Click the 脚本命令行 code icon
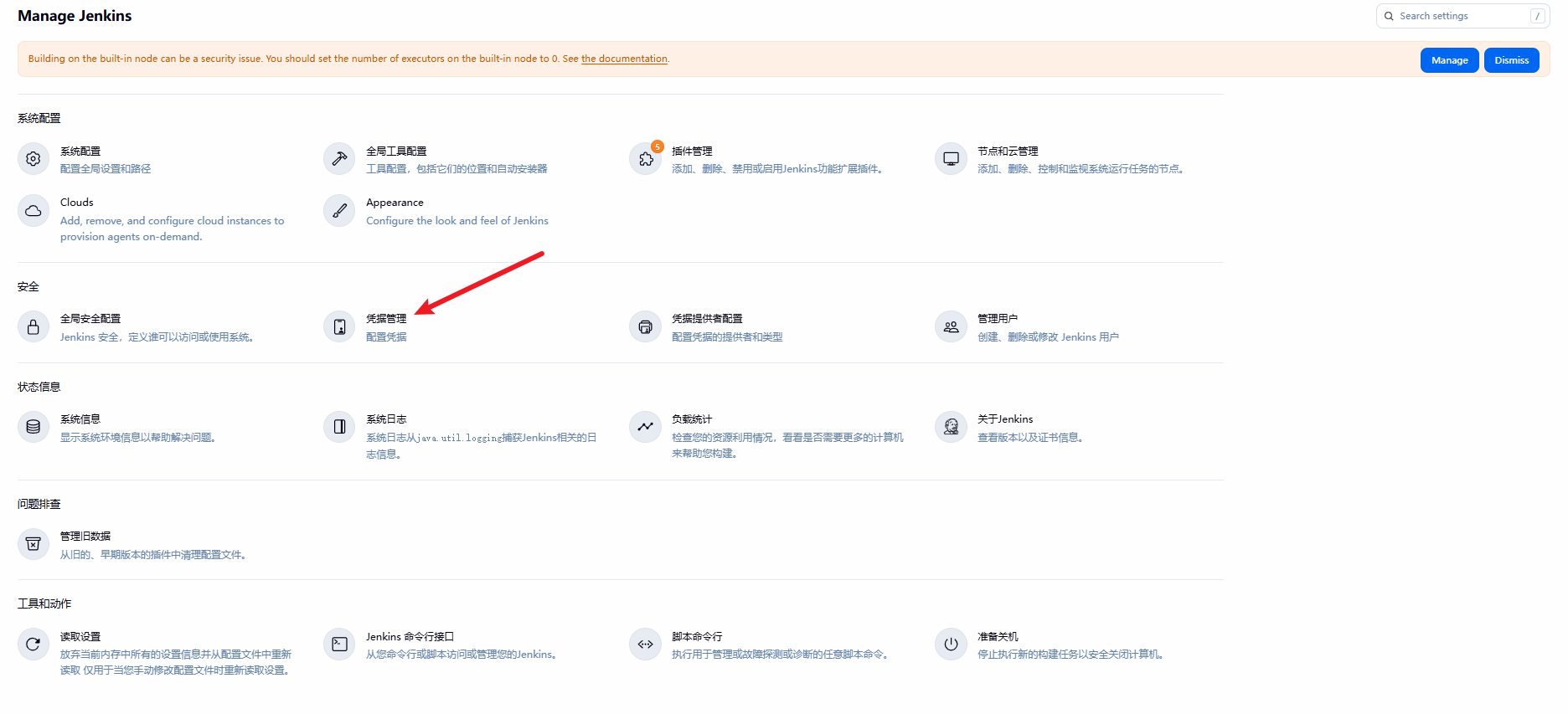Screen dimensions: 1568x714 (x=645, y=645)
